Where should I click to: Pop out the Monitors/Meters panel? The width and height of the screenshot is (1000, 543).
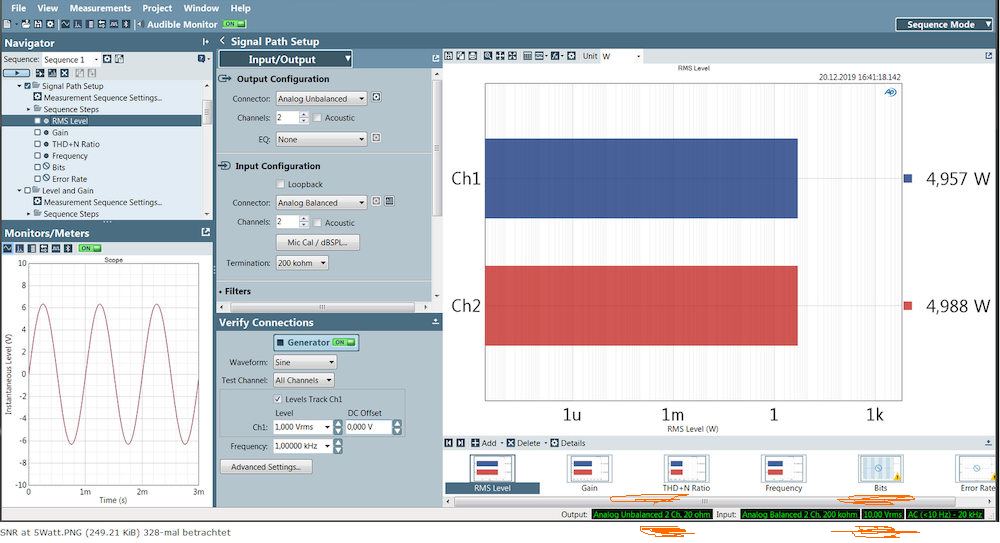tap(206, 232)
